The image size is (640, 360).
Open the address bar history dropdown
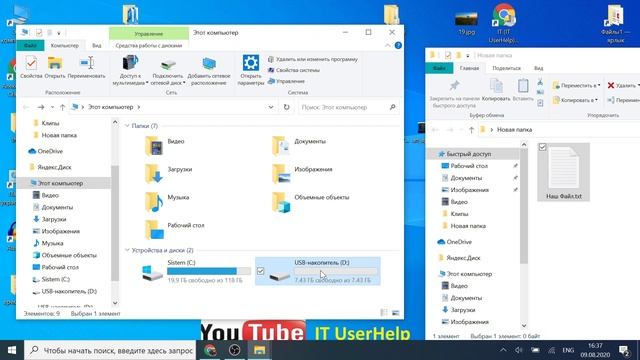tap(271, 107)
